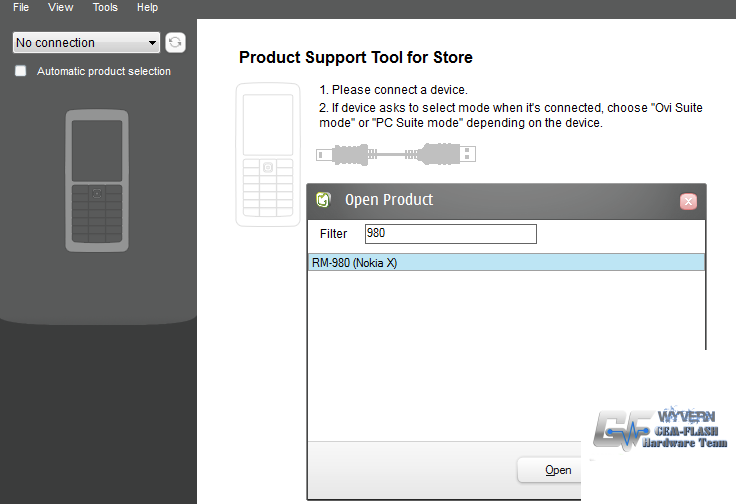Click the Open button
Image resolution: width=736 pixels, height=504 pixels.
549,470
